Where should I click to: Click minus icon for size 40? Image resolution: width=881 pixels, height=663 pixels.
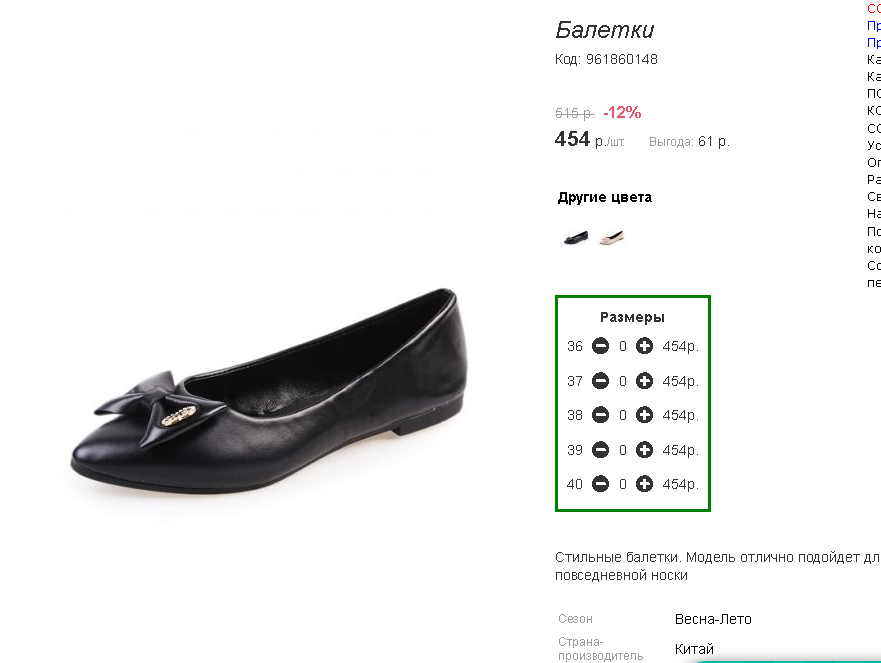[x=600, y=484]
